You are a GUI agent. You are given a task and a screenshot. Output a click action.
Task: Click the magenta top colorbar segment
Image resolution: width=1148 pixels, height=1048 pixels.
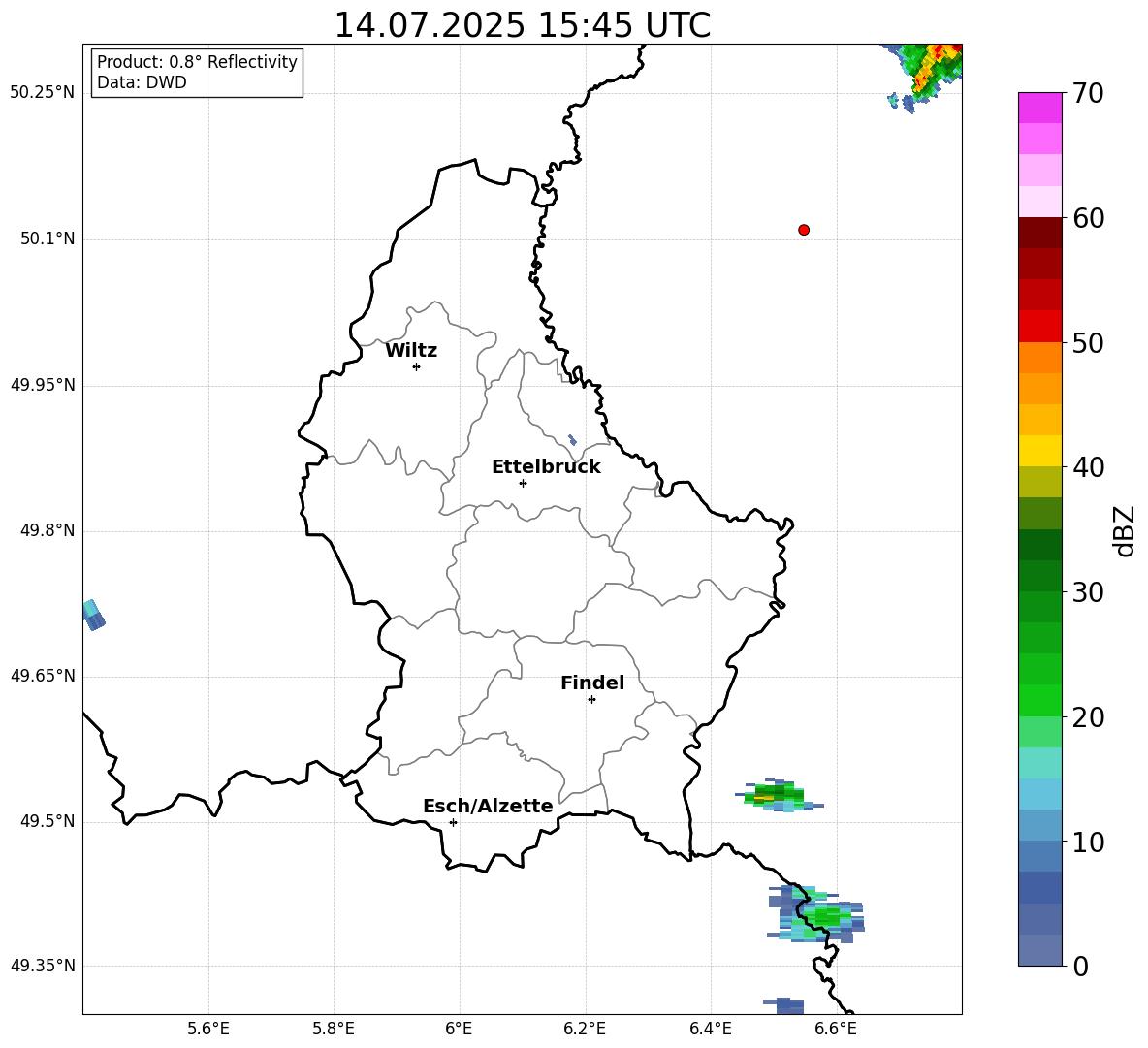tap(1039, 108)
